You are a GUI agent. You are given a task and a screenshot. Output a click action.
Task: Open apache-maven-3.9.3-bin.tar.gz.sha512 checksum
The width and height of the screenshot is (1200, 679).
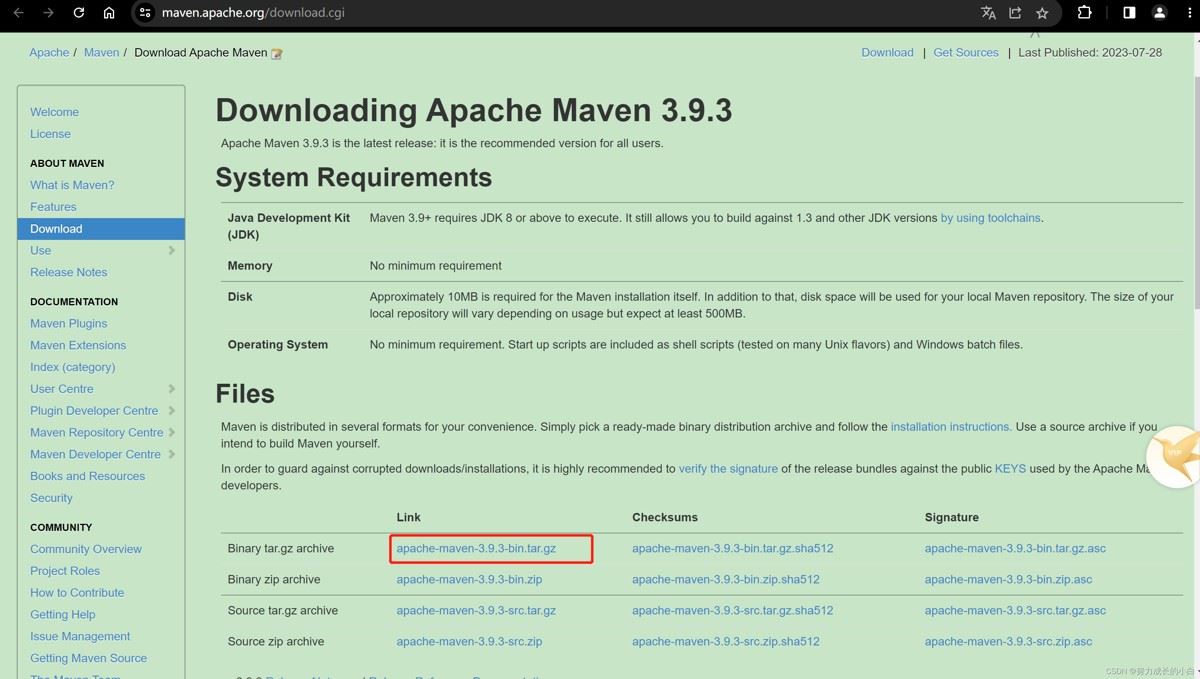(x=732, y=549)
